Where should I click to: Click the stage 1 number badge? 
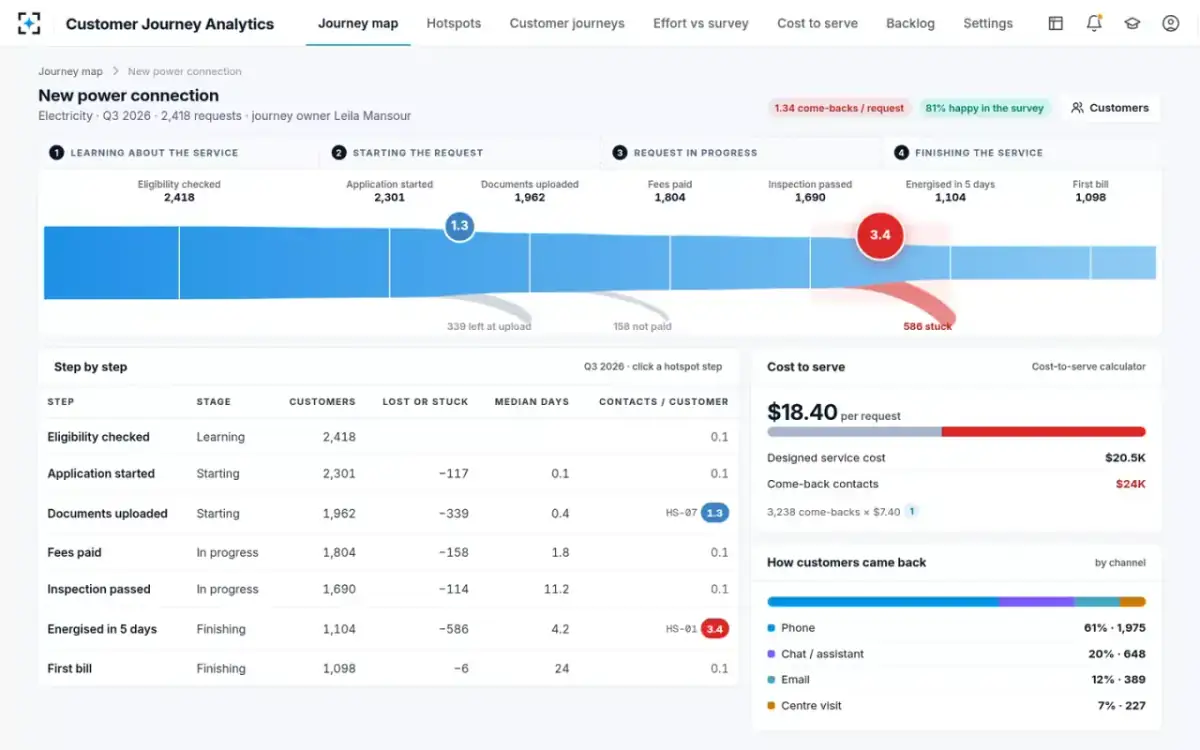click(x=56, y=153)
